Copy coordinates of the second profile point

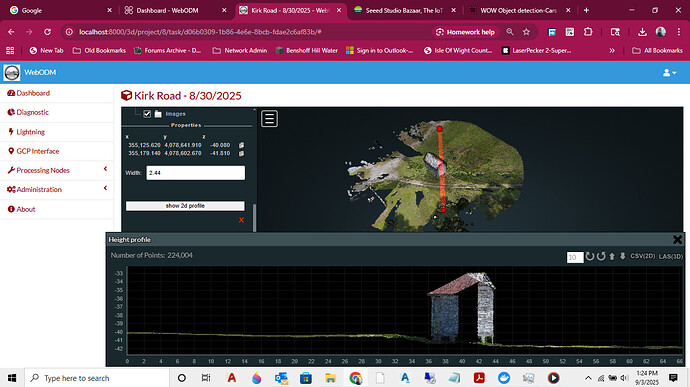point(241,153)
